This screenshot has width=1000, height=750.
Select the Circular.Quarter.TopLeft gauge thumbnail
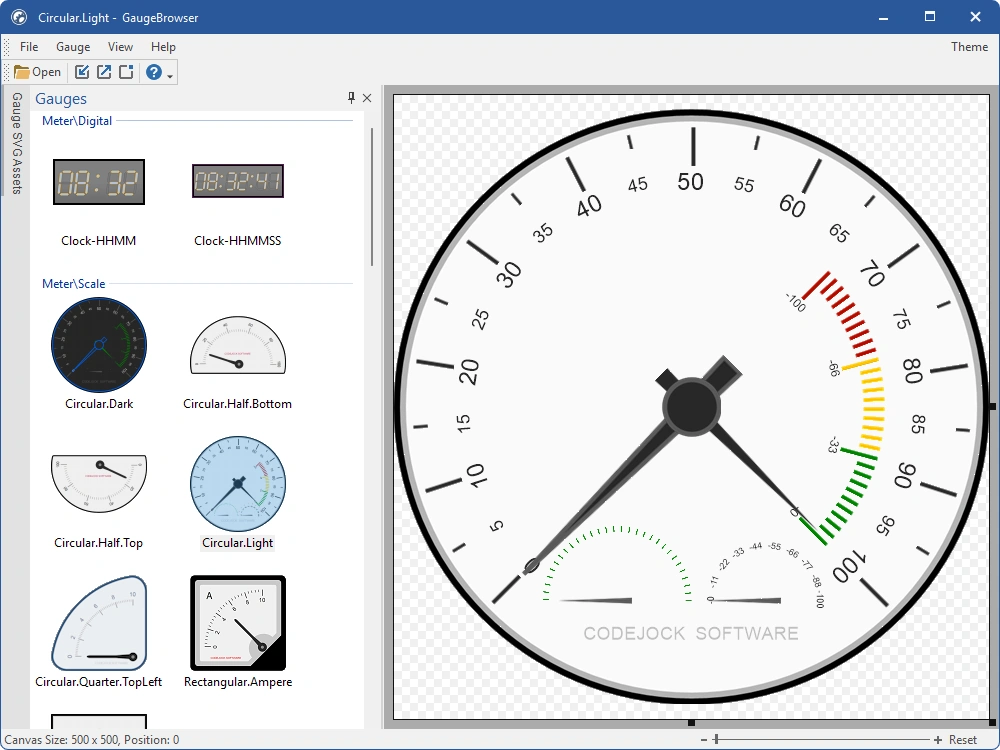coord(99,623)
